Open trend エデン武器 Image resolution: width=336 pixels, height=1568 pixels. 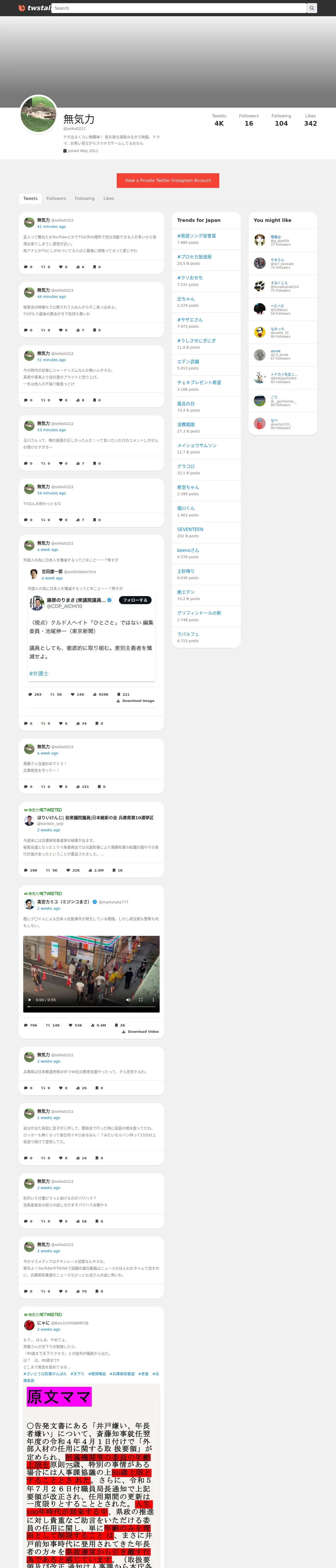[188, 362]
